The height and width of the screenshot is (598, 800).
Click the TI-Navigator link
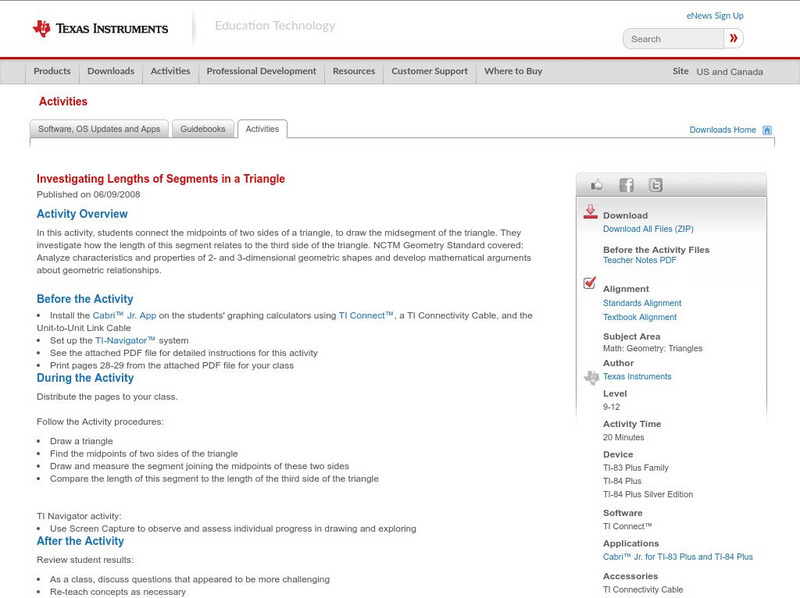125,340
